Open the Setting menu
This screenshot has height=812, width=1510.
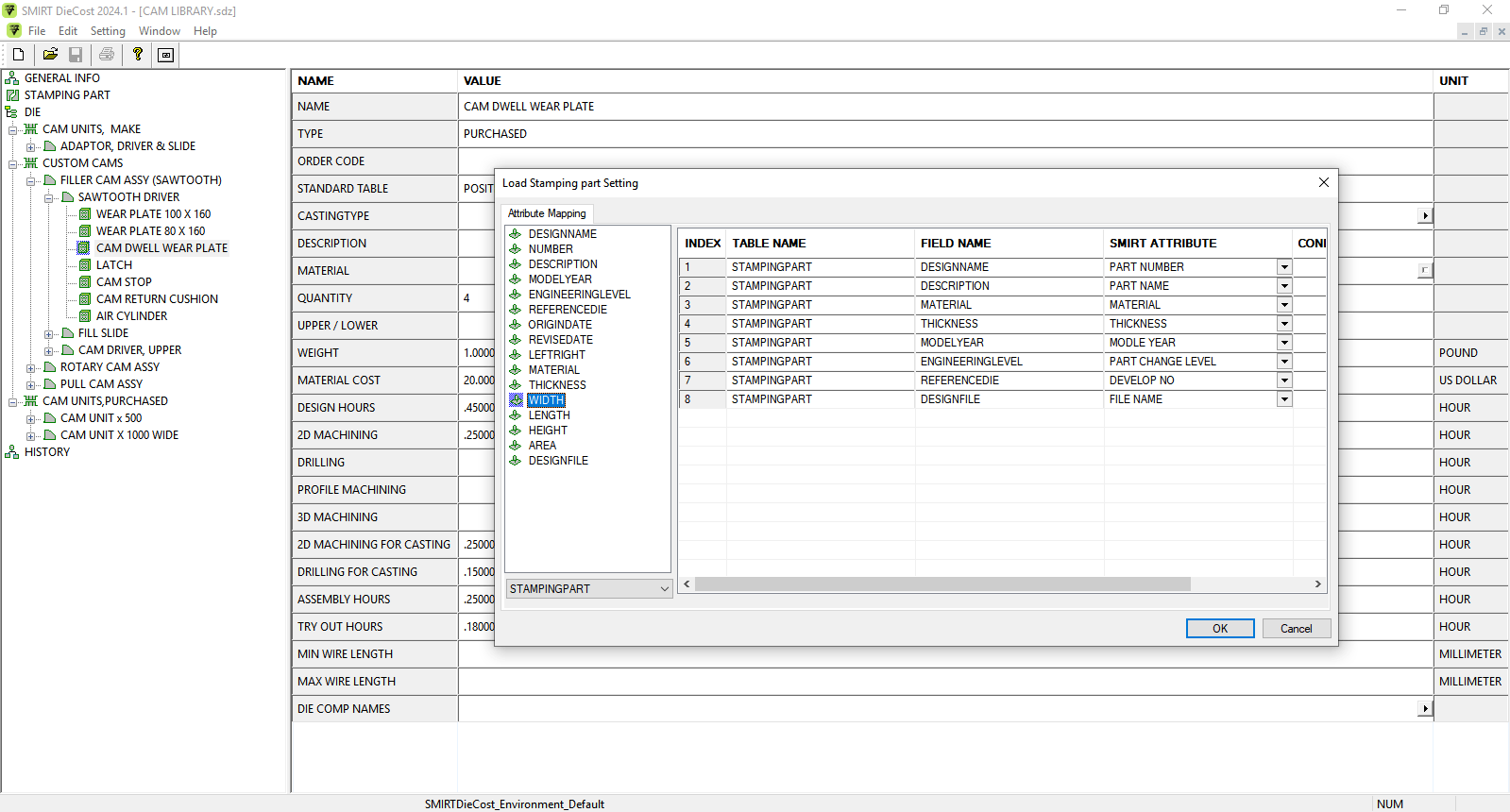pyautogui.click(x=108, y=31)
